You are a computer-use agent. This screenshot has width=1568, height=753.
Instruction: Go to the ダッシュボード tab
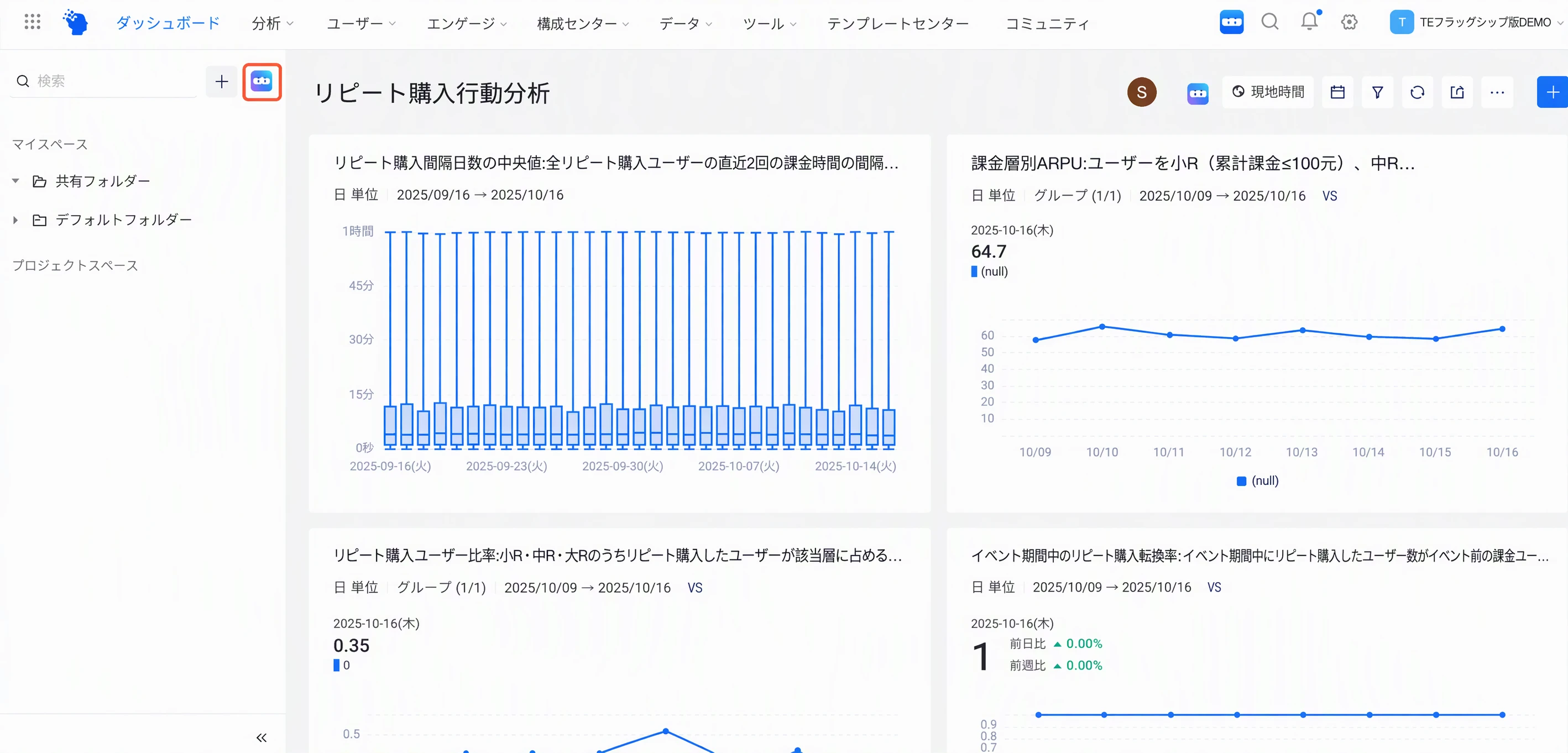click(x=168, y=23)
